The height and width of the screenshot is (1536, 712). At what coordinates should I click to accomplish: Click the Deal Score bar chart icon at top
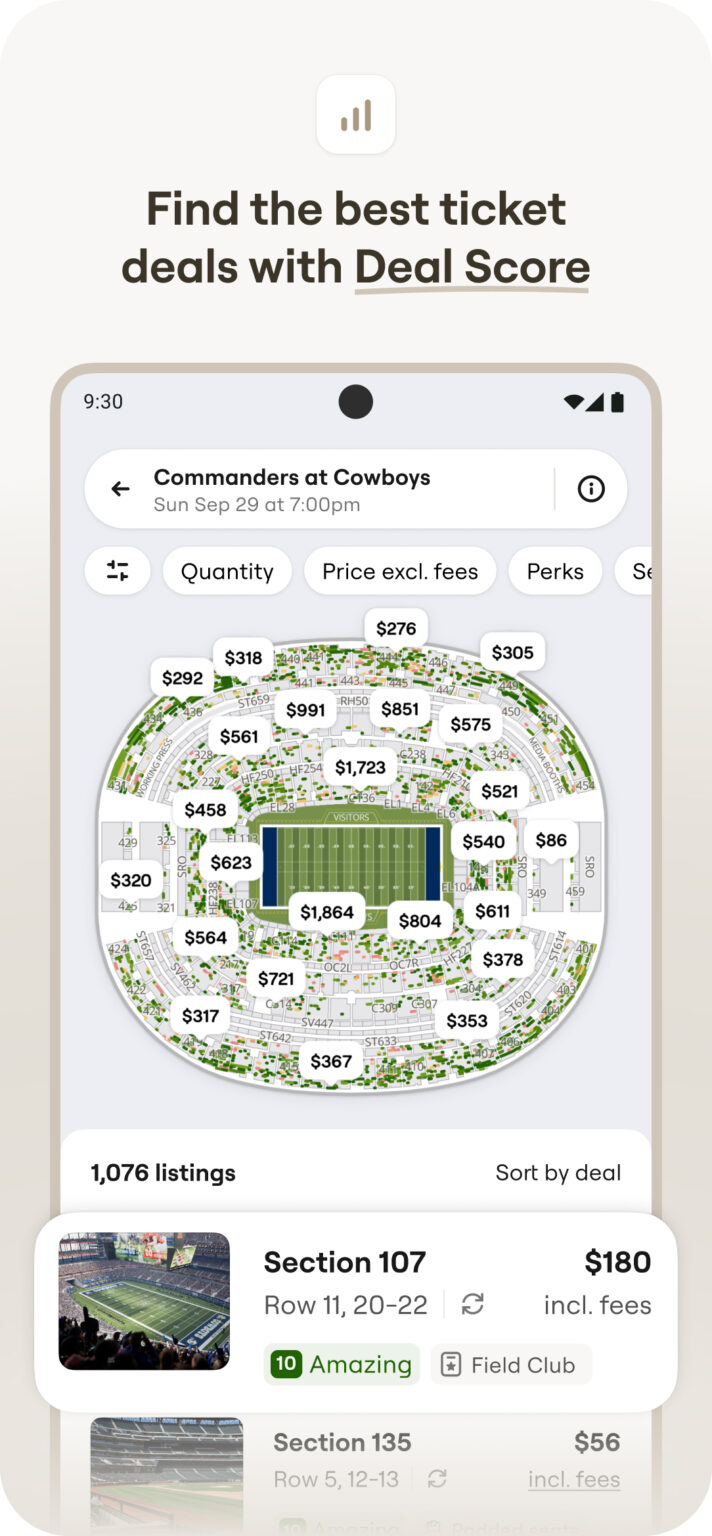(356, 115)
